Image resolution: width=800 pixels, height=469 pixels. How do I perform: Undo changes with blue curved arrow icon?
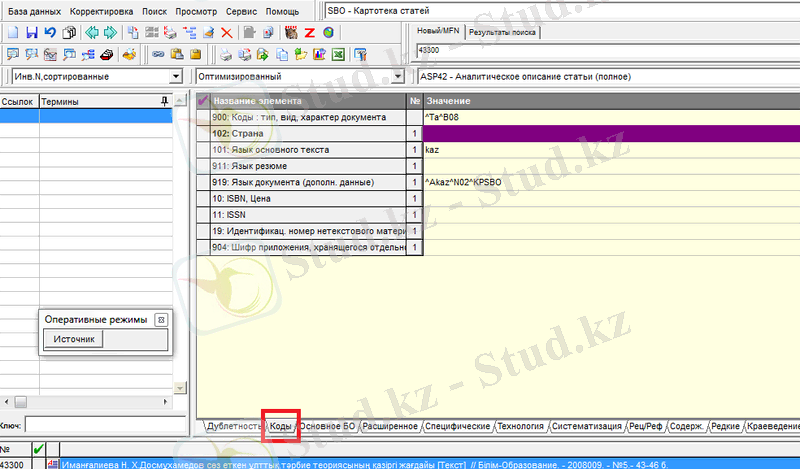click(50, 33)
